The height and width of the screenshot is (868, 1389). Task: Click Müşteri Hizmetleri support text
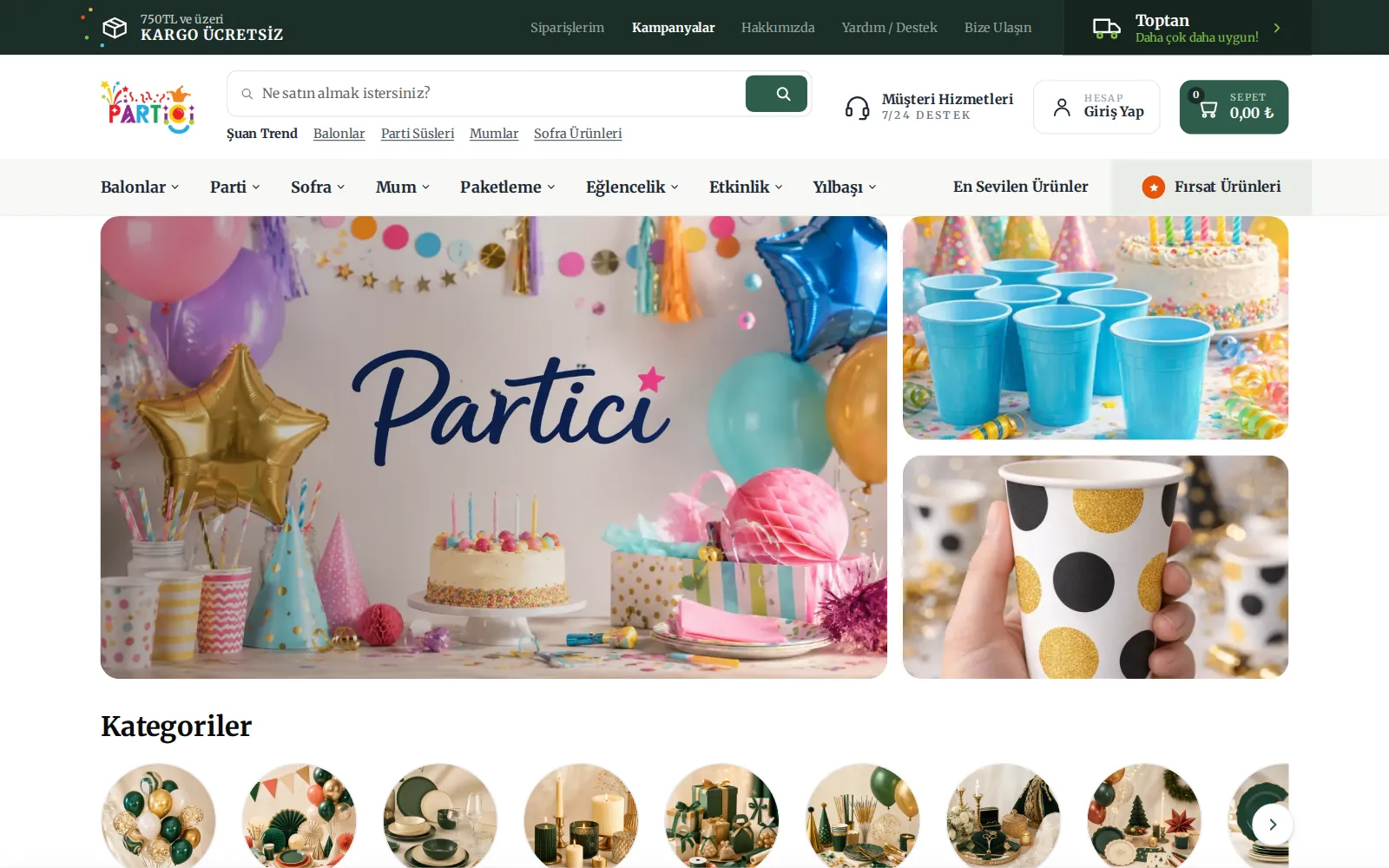pyautogui.click(x=947, y=99)
